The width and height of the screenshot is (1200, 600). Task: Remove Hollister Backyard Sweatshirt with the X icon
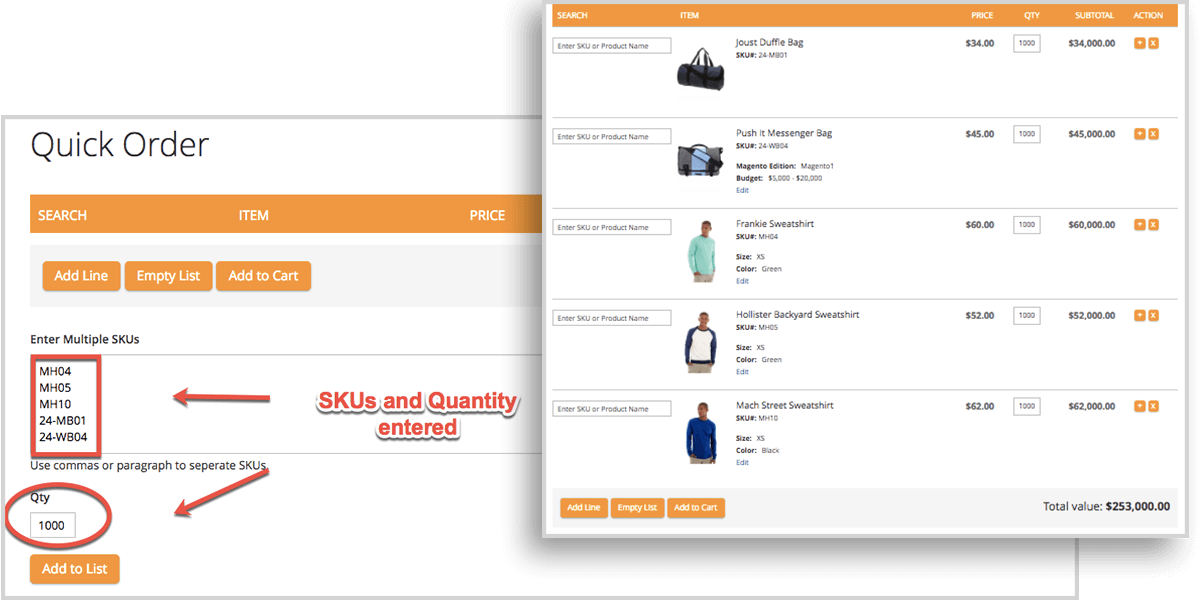[1153, 315]
